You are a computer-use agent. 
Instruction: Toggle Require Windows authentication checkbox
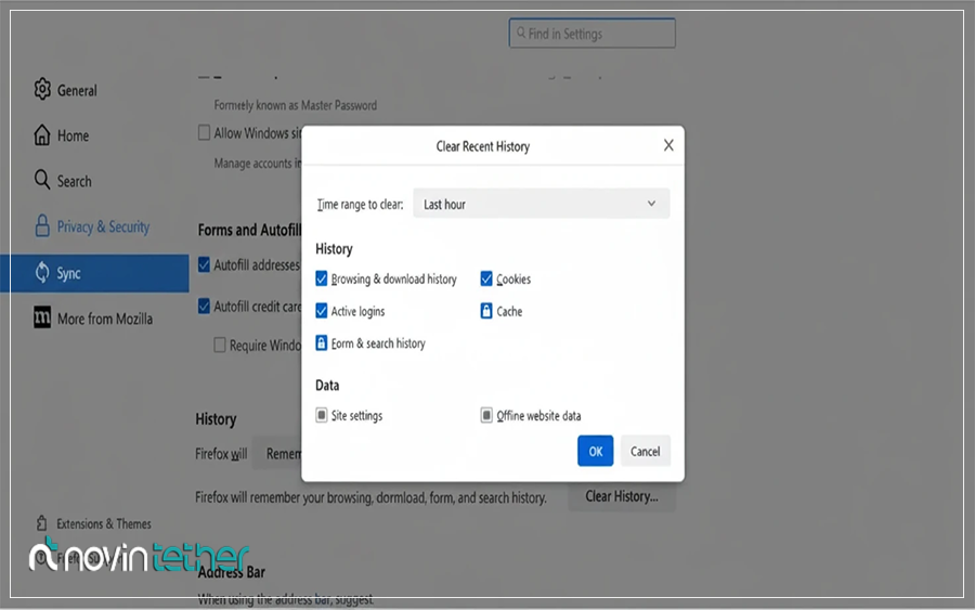219,344
